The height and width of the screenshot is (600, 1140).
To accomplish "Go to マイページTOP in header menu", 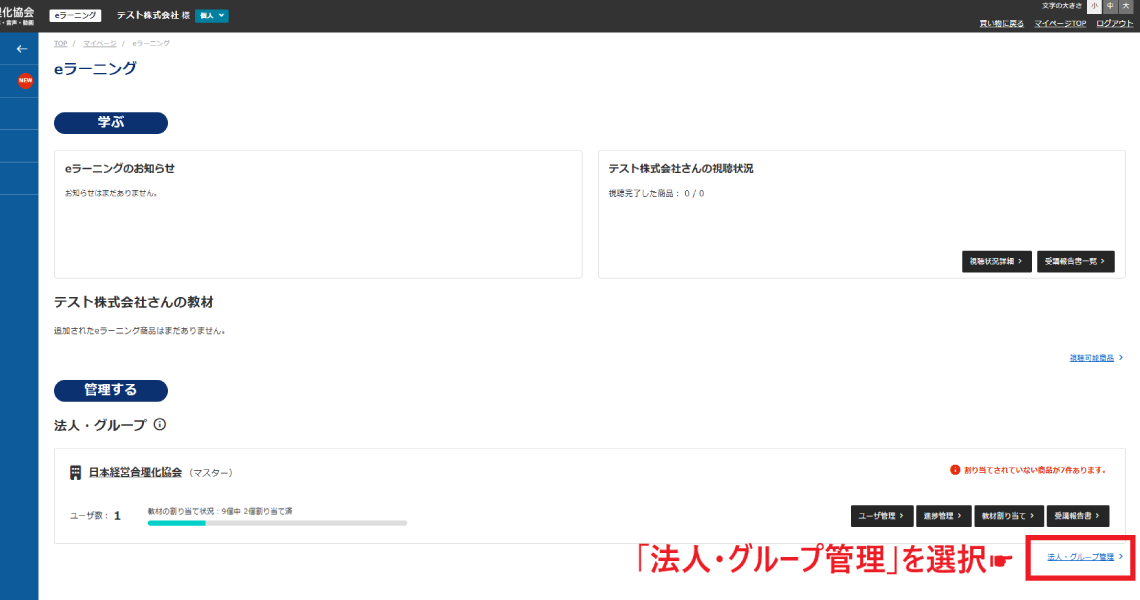I will [1060, 23].
